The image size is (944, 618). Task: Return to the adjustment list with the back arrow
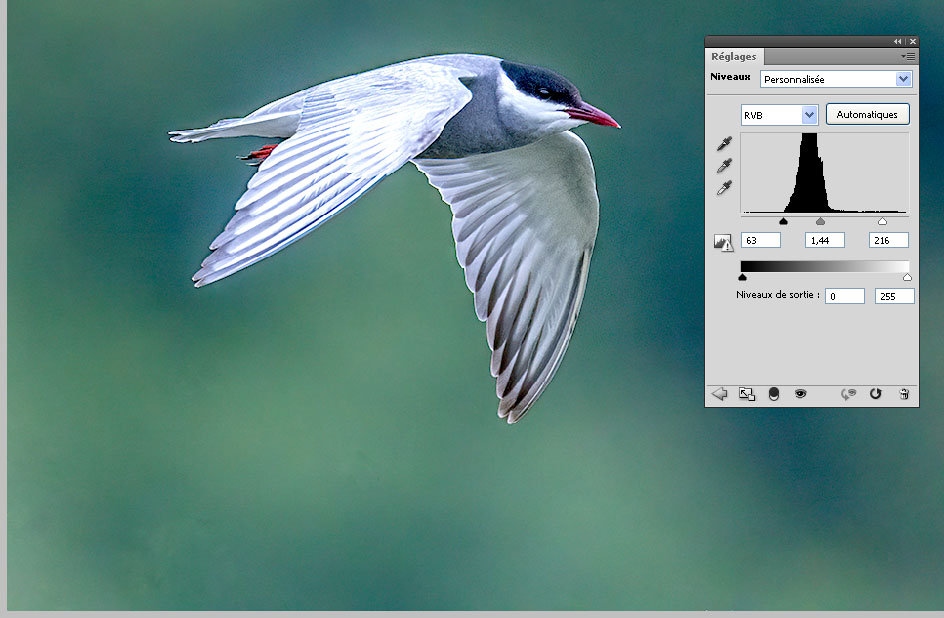[x=719, y=394]
